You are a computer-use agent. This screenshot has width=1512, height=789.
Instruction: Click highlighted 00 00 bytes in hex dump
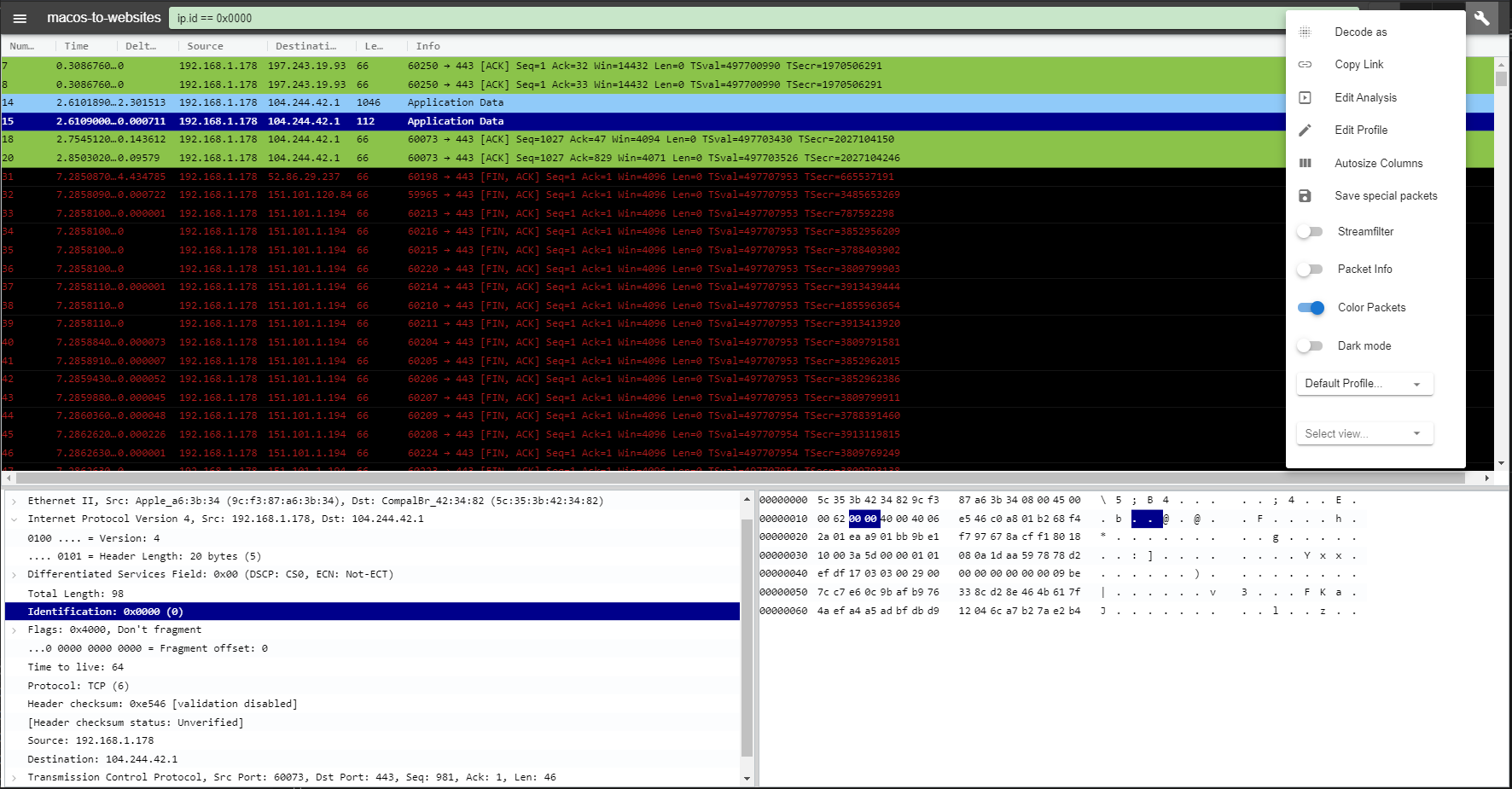tap(864, 519)
